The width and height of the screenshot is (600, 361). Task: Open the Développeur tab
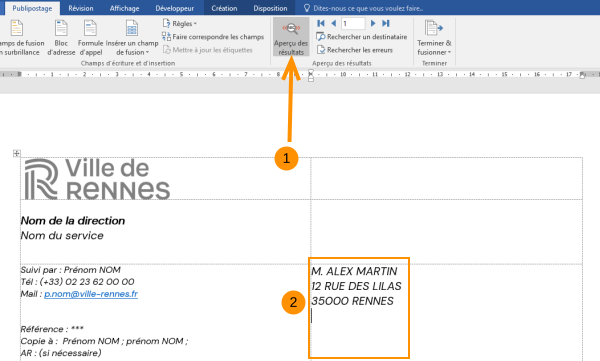pos(174,8)
